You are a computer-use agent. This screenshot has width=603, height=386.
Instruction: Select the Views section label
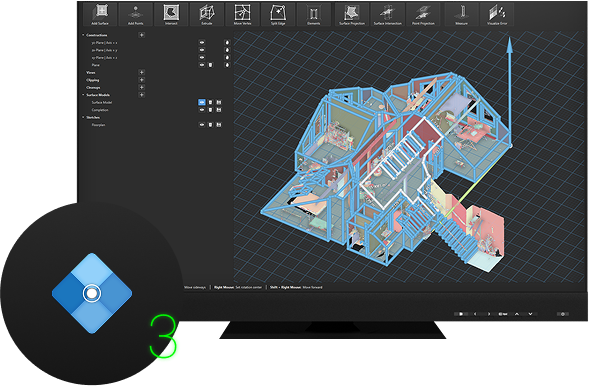pos(91,72)
